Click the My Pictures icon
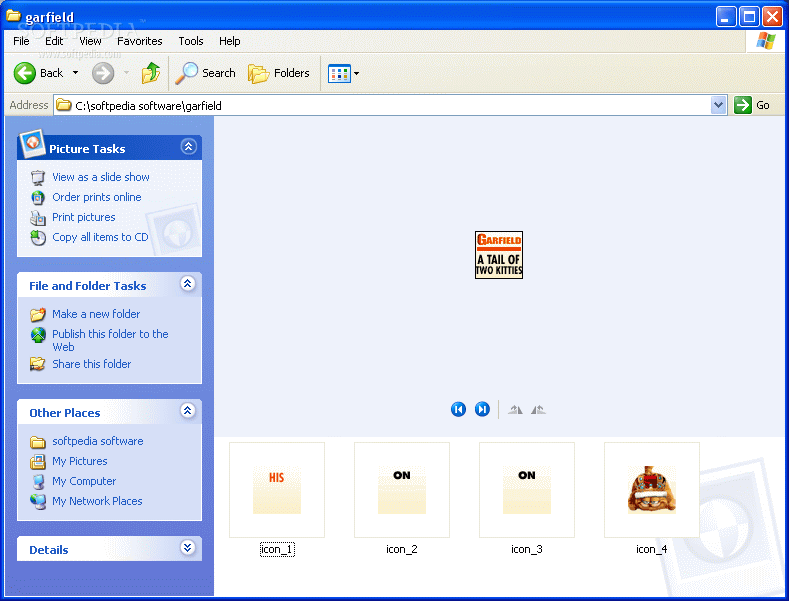Screen dimensions: 789x601 [38, 462]
